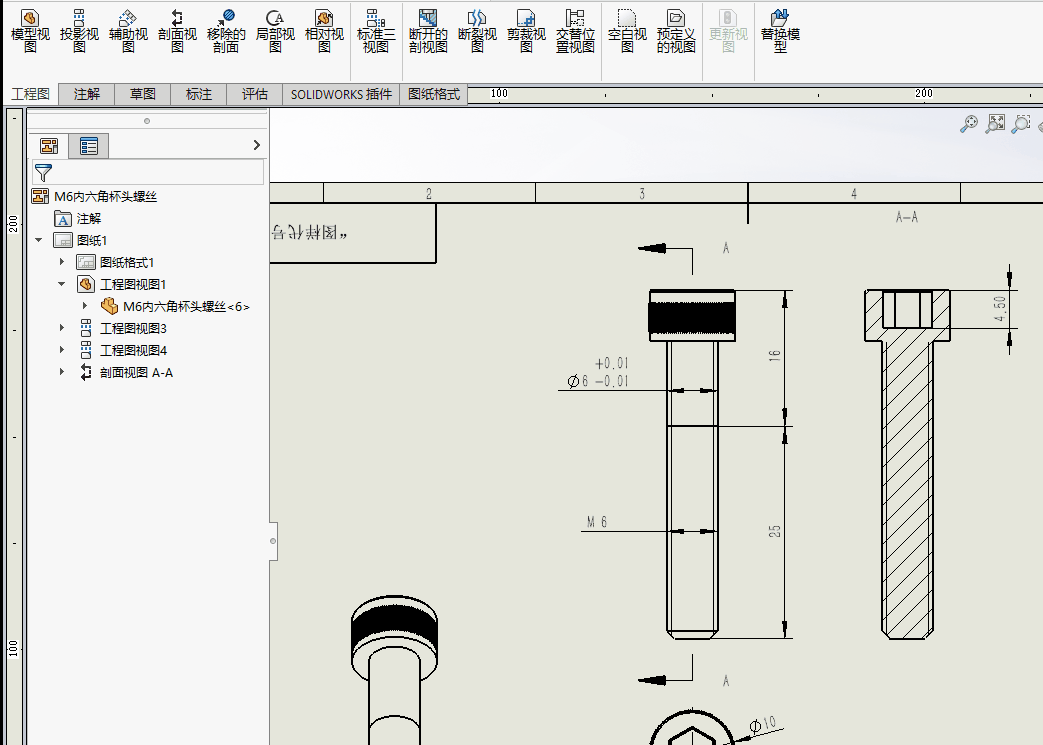Select the 交替位置视图 (Alternate Position View) tool

575,31
